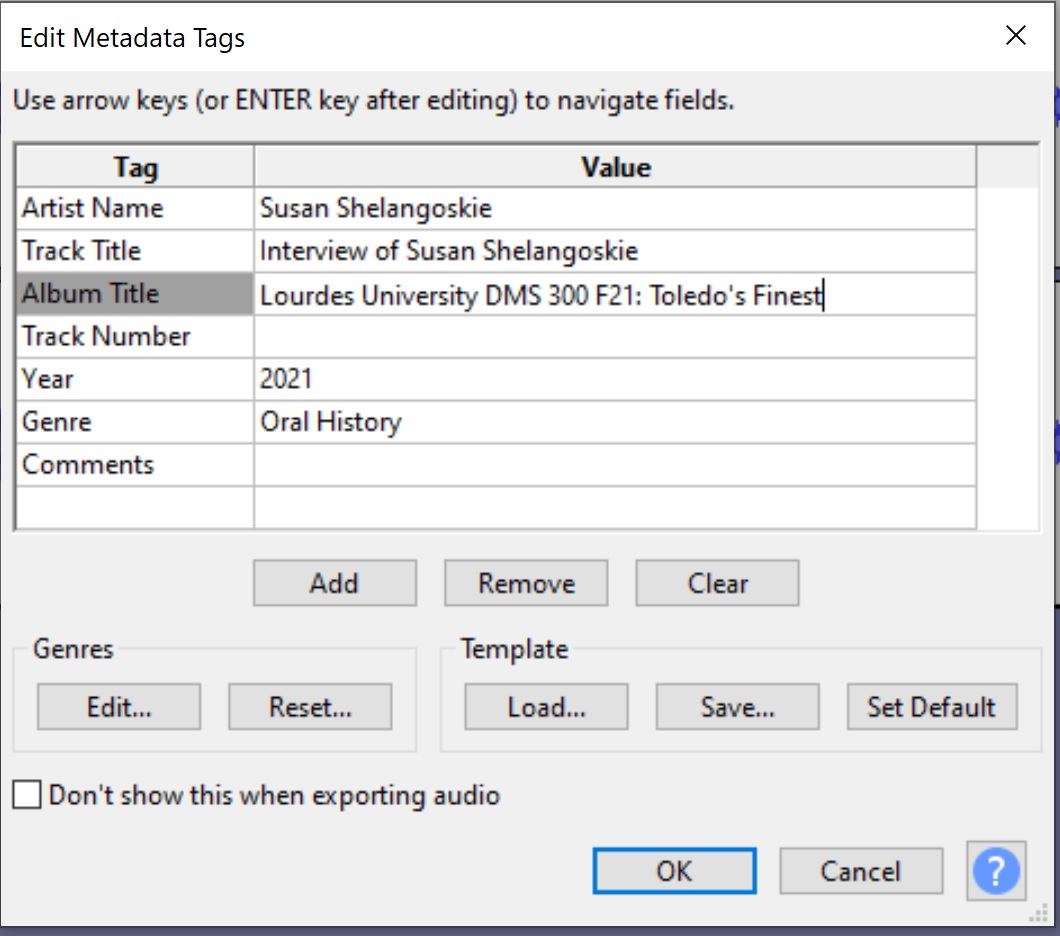
Task: Close the Edit Metadata Tags dialog
Action: click(1015, 36)
